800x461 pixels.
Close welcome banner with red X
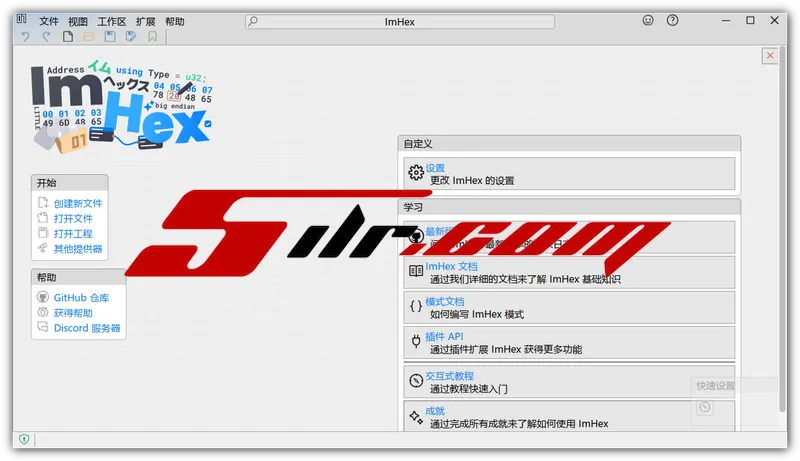point(770,56)
